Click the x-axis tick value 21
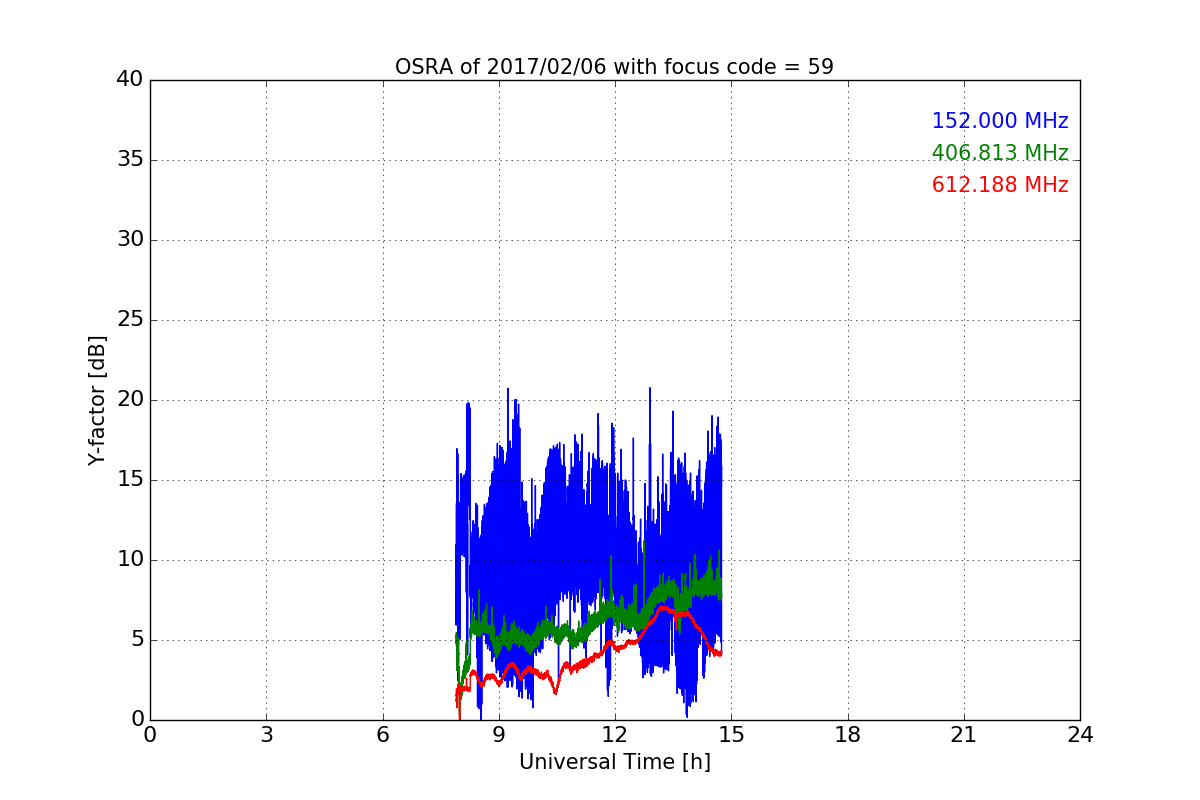Viewport: 1200px width, 800px height. [964, 735]
